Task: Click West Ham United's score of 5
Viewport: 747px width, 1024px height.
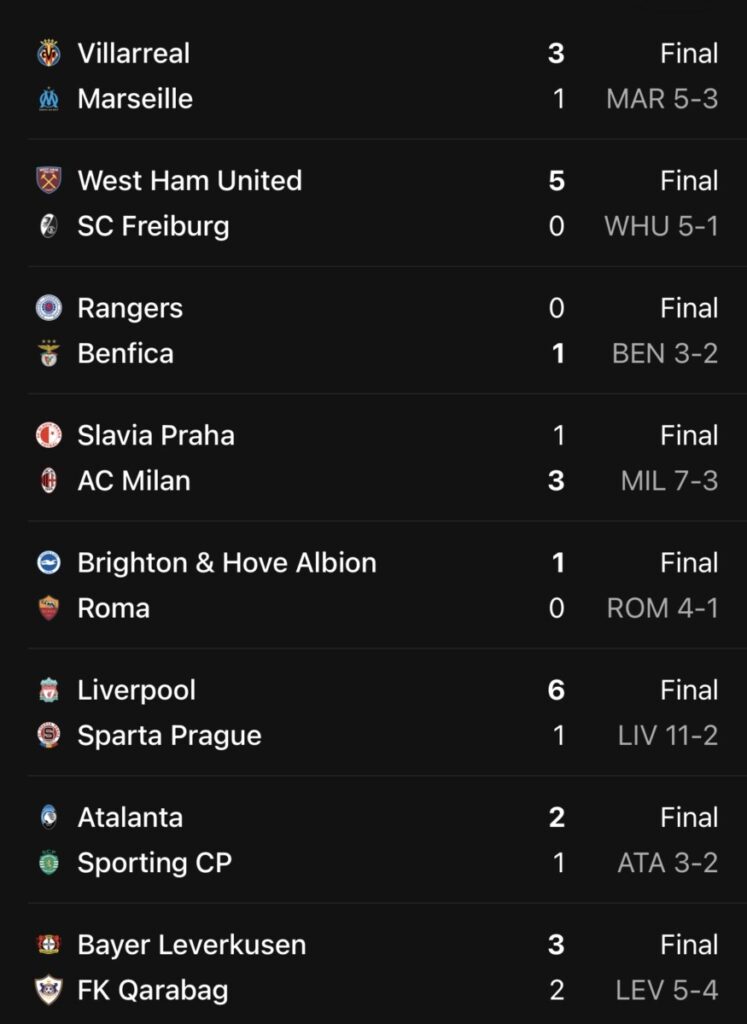Action: pos(556,180)
